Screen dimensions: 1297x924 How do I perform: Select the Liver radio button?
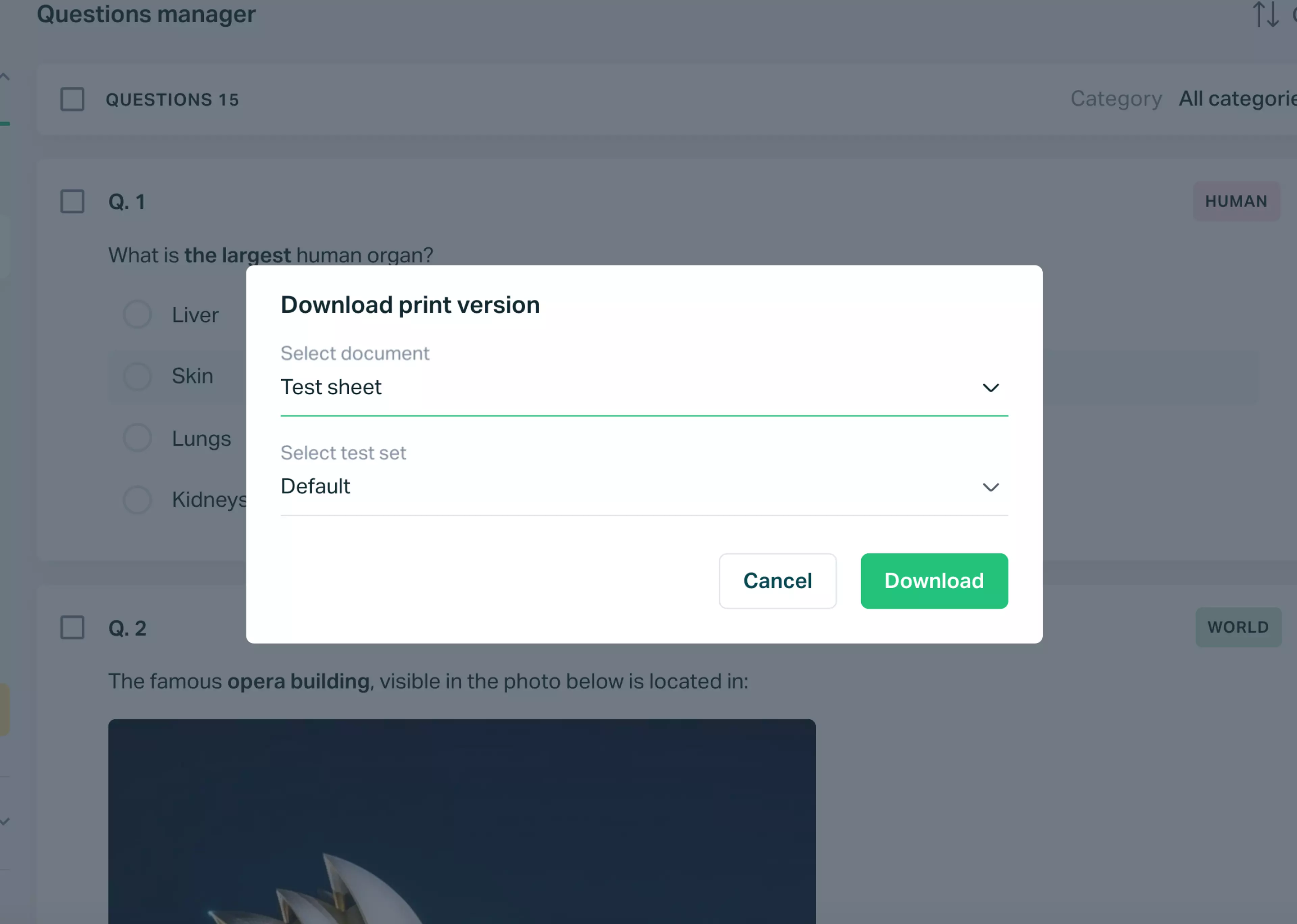click(x=138, y=314)
